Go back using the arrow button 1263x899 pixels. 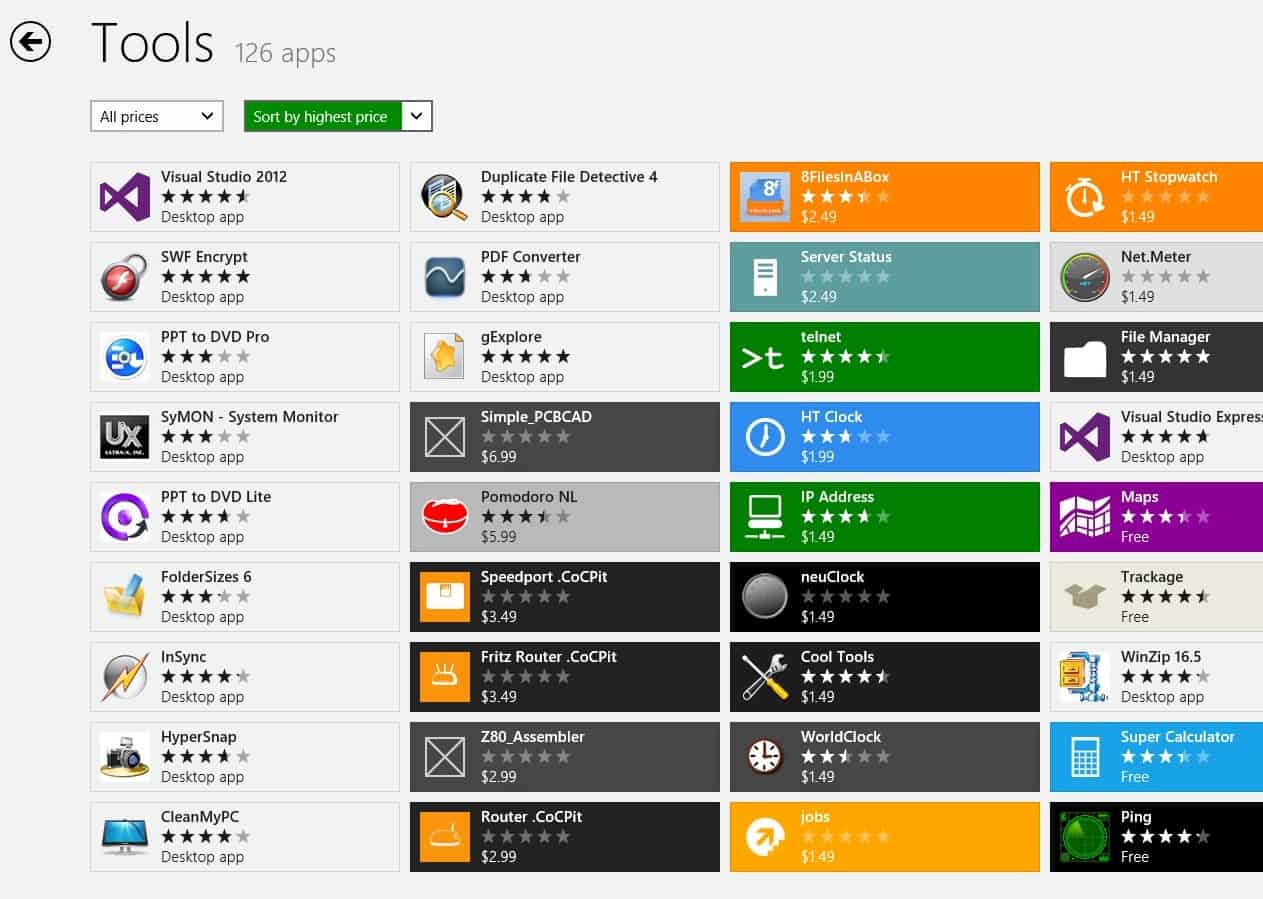[31, 42]
